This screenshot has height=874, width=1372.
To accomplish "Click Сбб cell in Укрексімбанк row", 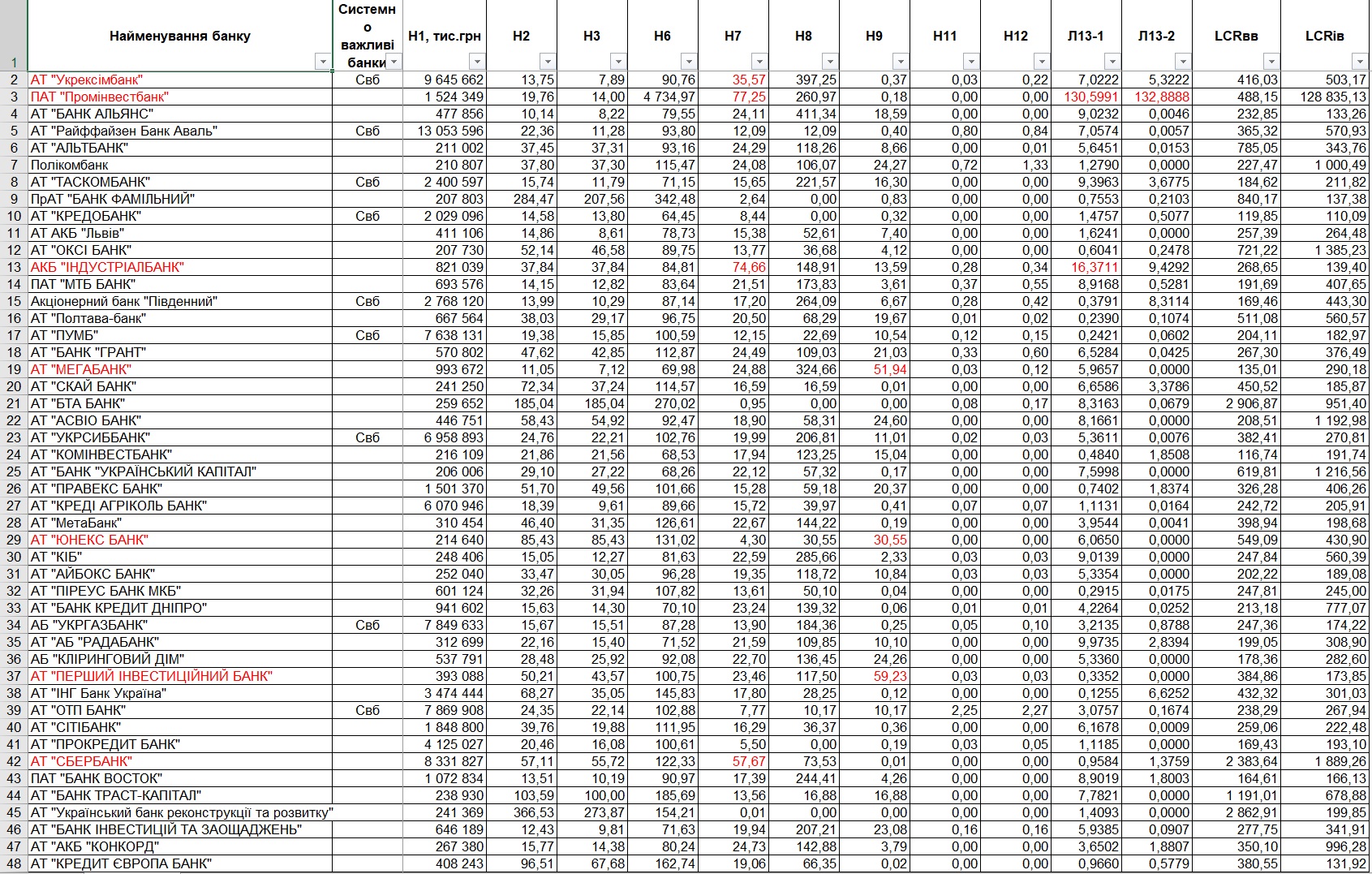I will pos(368,80).
